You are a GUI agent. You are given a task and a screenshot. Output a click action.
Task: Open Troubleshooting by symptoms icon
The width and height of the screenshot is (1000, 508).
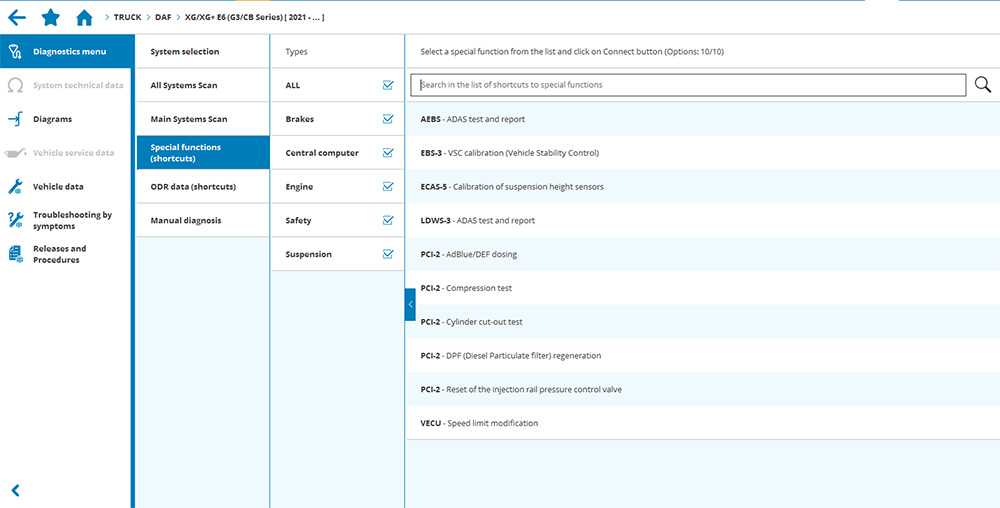click(15, 220)
